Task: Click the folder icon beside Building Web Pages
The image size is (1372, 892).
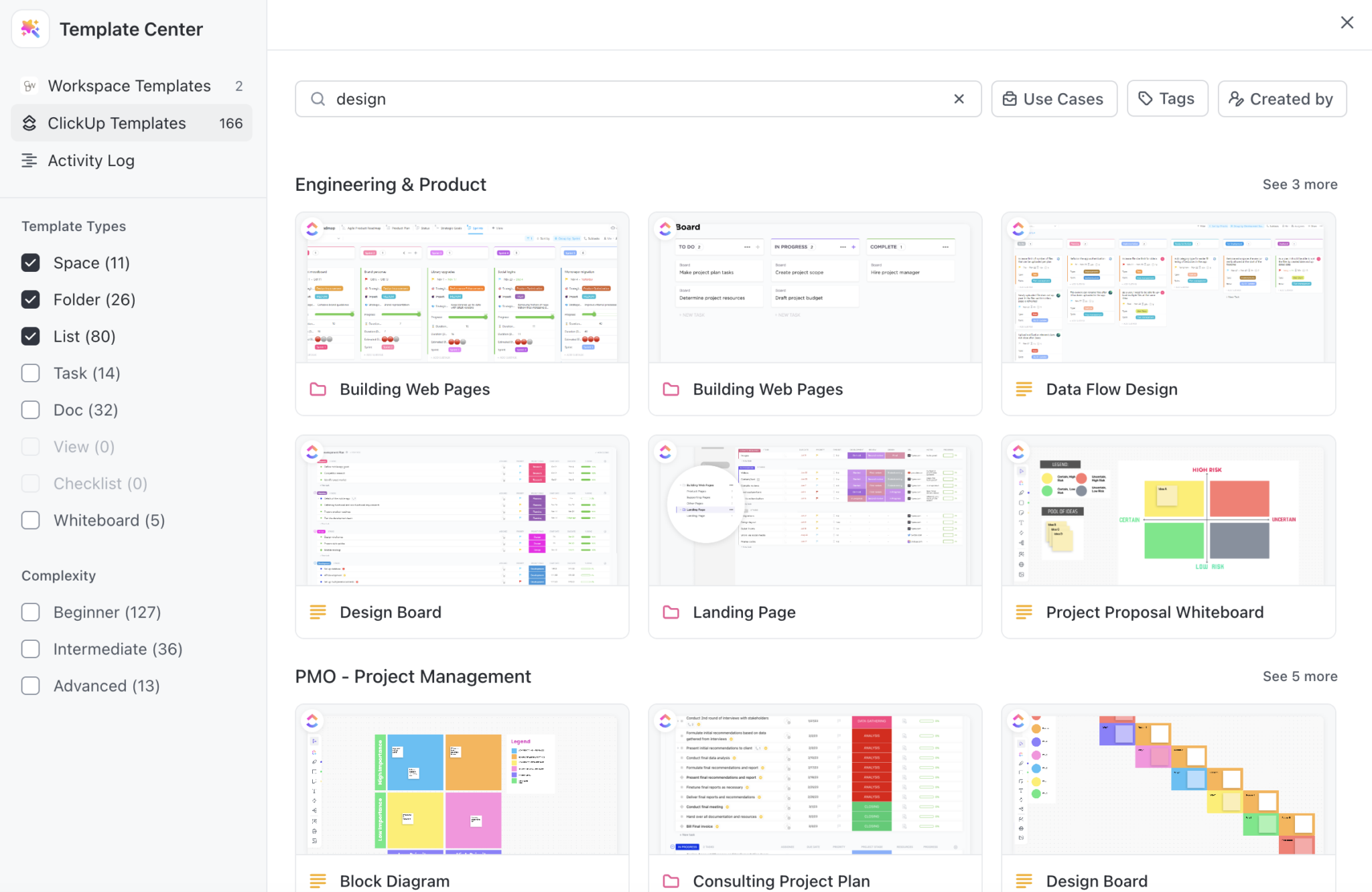Action: click(x=318, y=388)
